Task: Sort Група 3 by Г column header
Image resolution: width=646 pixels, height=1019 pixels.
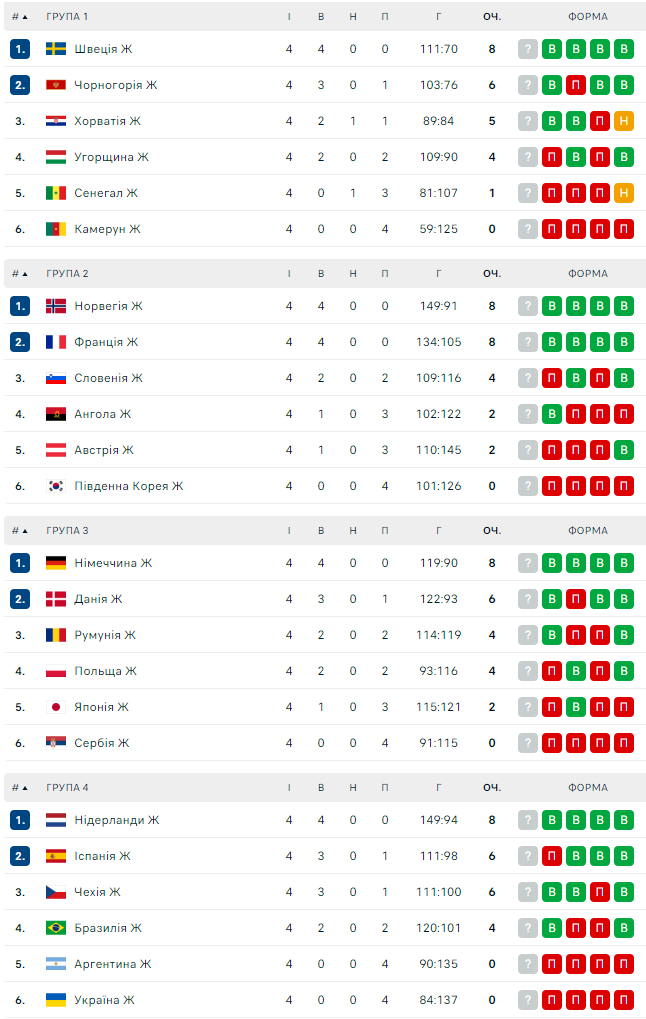Action: click(x=439, y=531)
